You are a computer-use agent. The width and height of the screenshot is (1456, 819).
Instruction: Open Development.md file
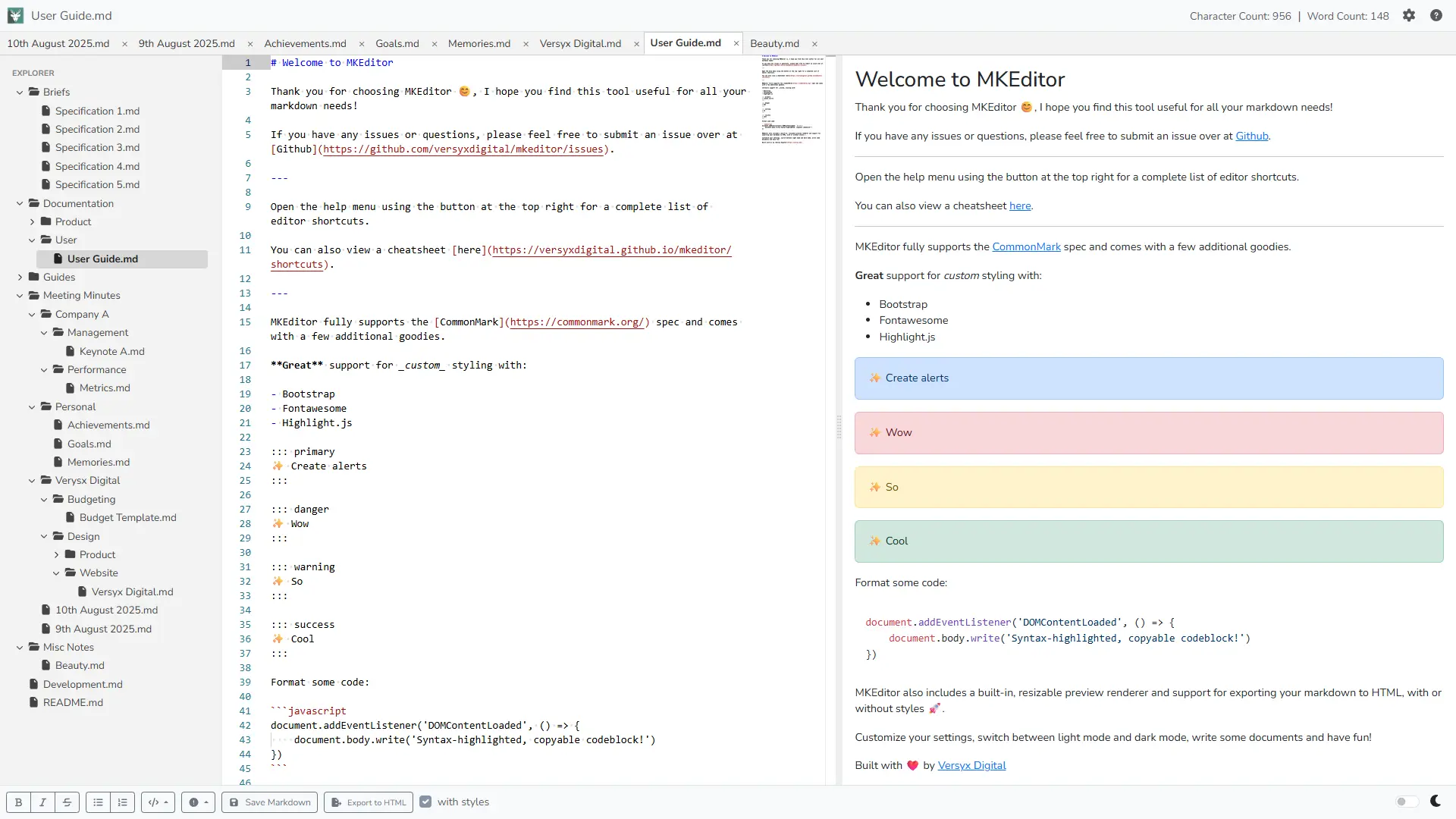click(x=83, y=684)
